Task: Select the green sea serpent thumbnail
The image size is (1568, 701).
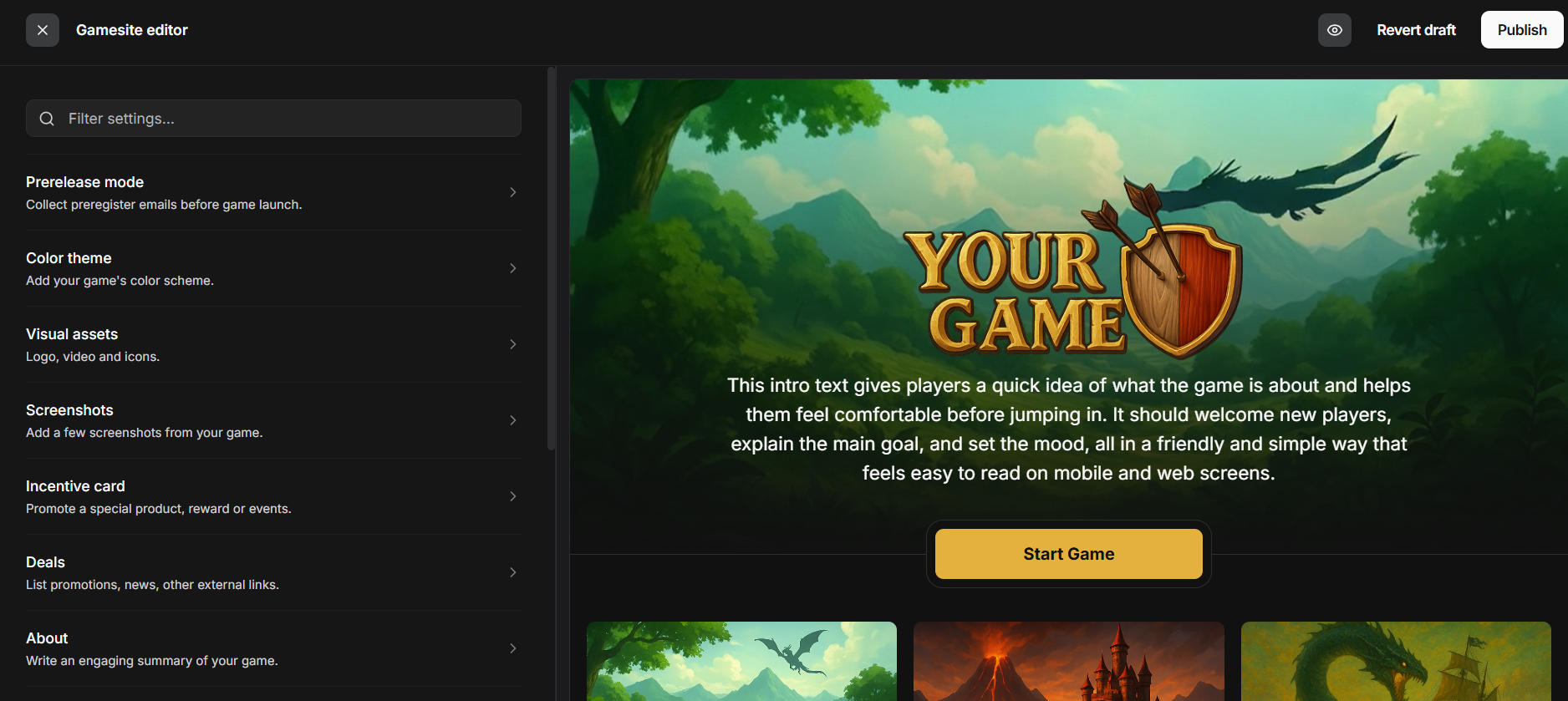Action: [1396, 661]
